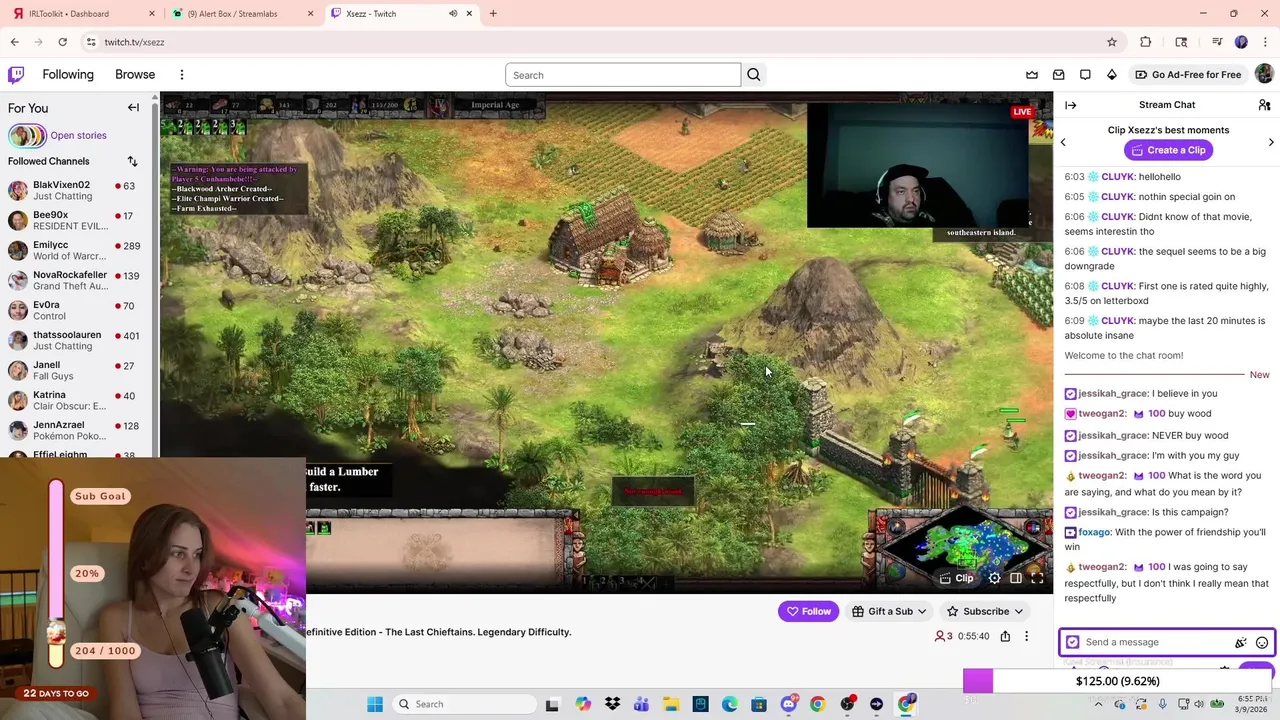
Task: Click the browser address bar
Action: pyautogui.click(x=590, y=42)
